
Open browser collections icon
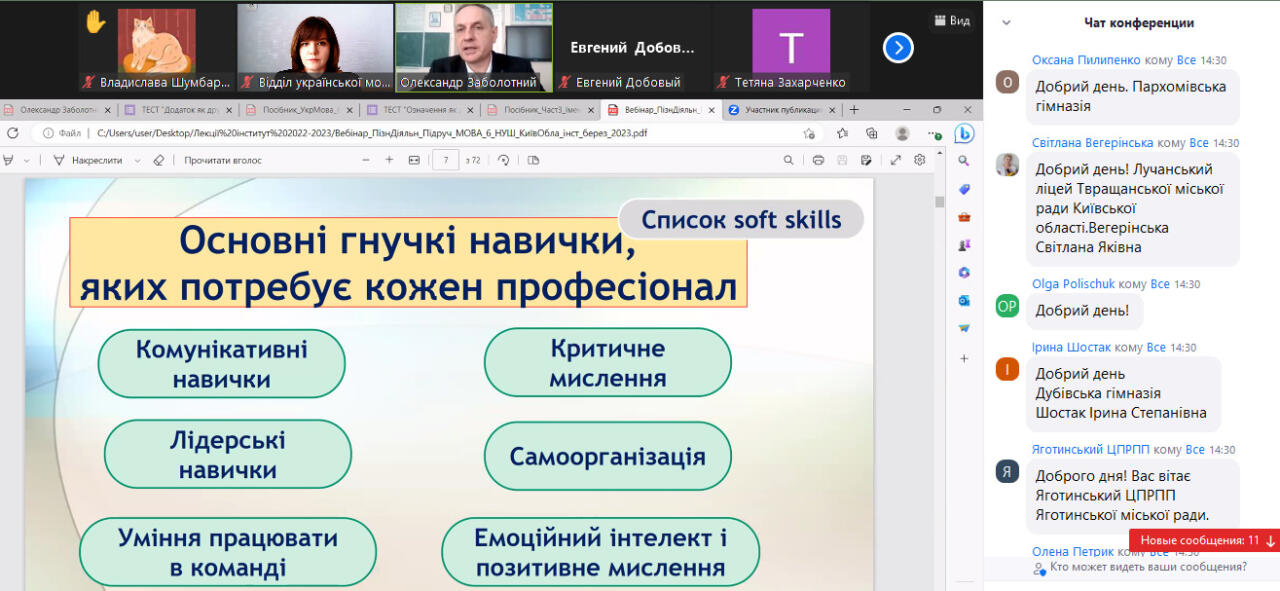click(871, 133)
